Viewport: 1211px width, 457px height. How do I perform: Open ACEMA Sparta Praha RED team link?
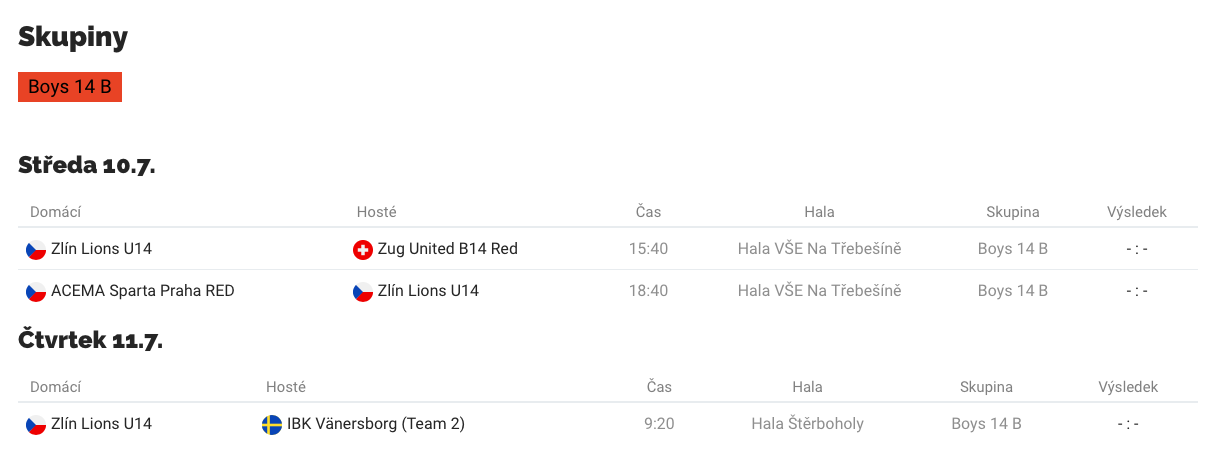(143, 291)
